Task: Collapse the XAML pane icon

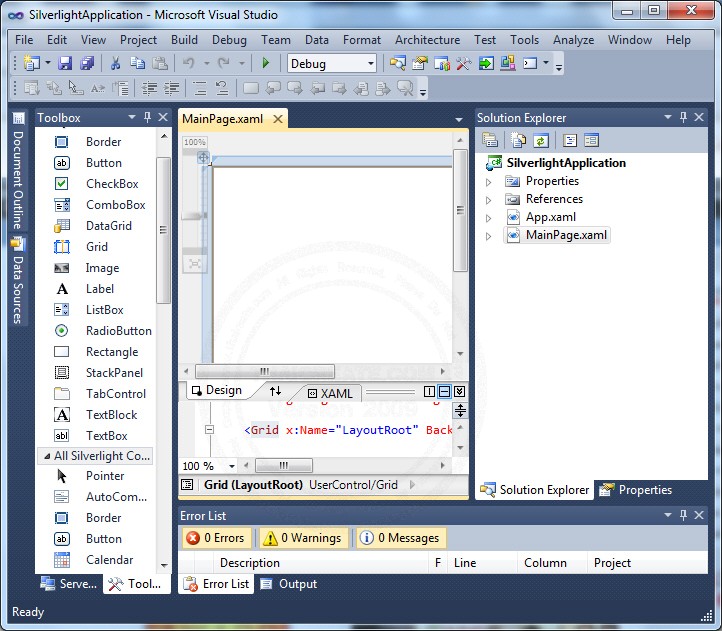Action: click(x=460, y=391)
